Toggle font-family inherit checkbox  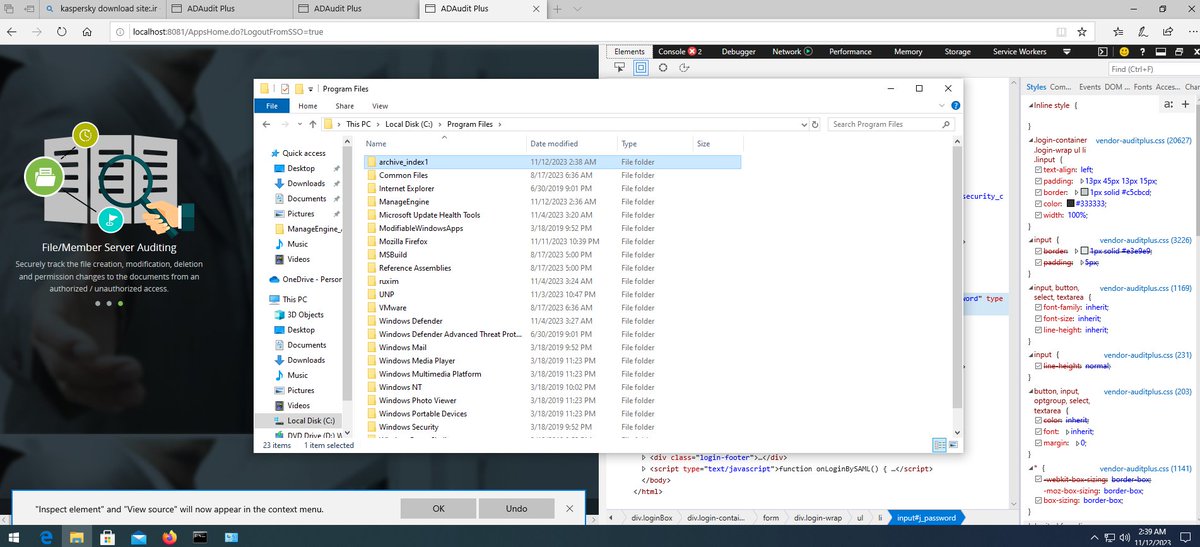(1036, 306)
